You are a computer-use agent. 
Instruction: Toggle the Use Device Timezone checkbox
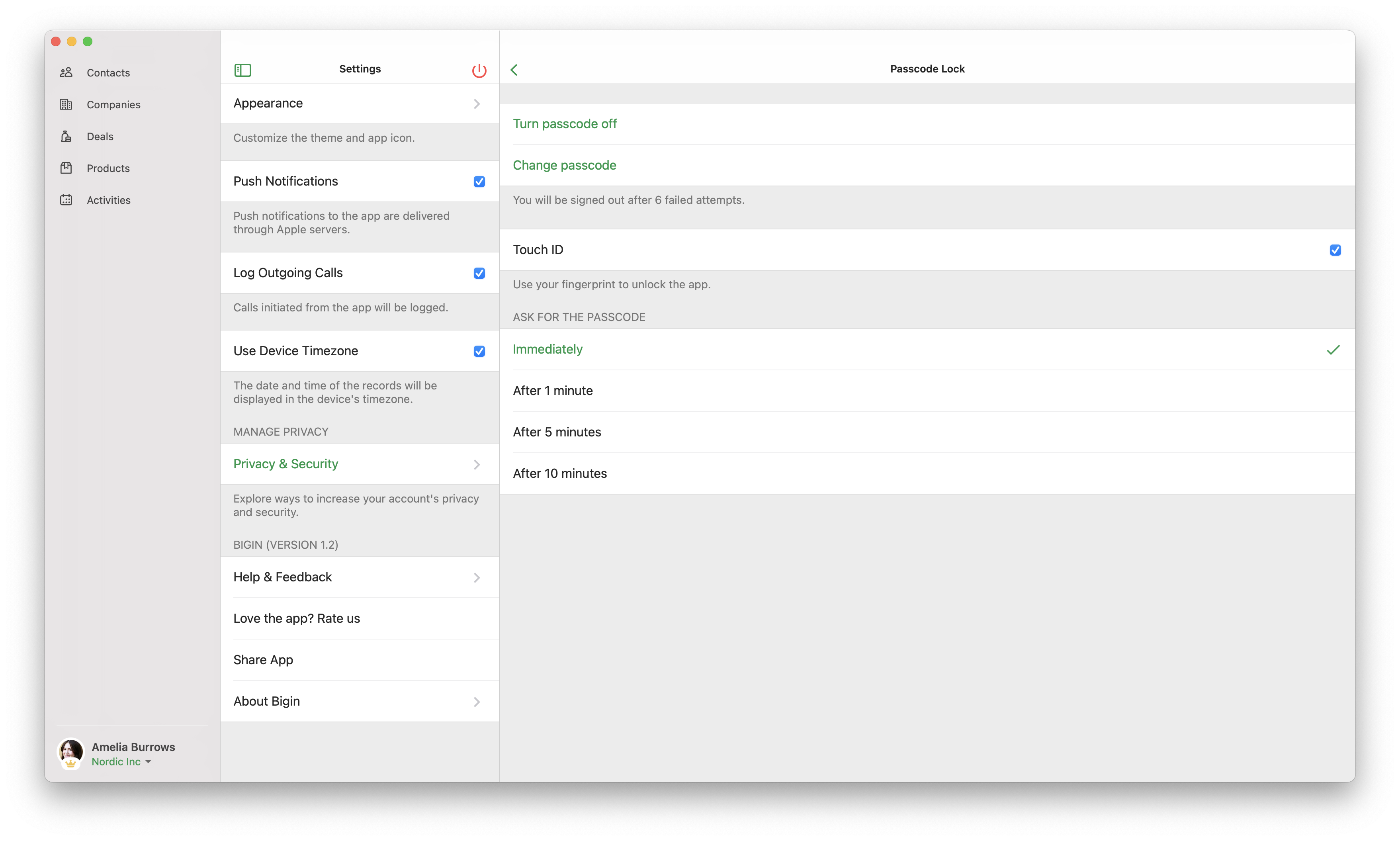479,351
